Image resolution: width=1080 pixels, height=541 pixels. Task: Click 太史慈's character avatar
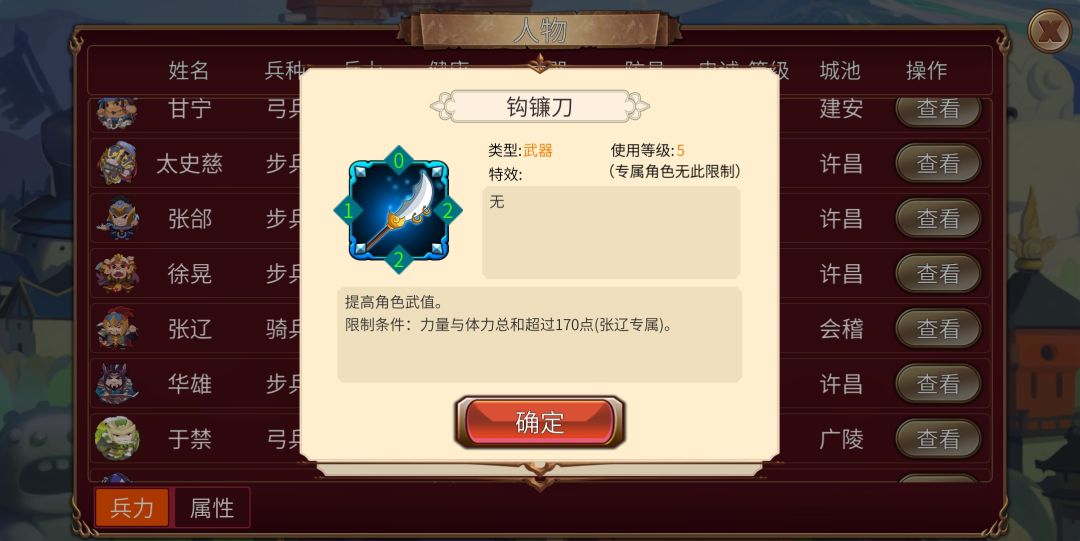click(x=117, y=163)
